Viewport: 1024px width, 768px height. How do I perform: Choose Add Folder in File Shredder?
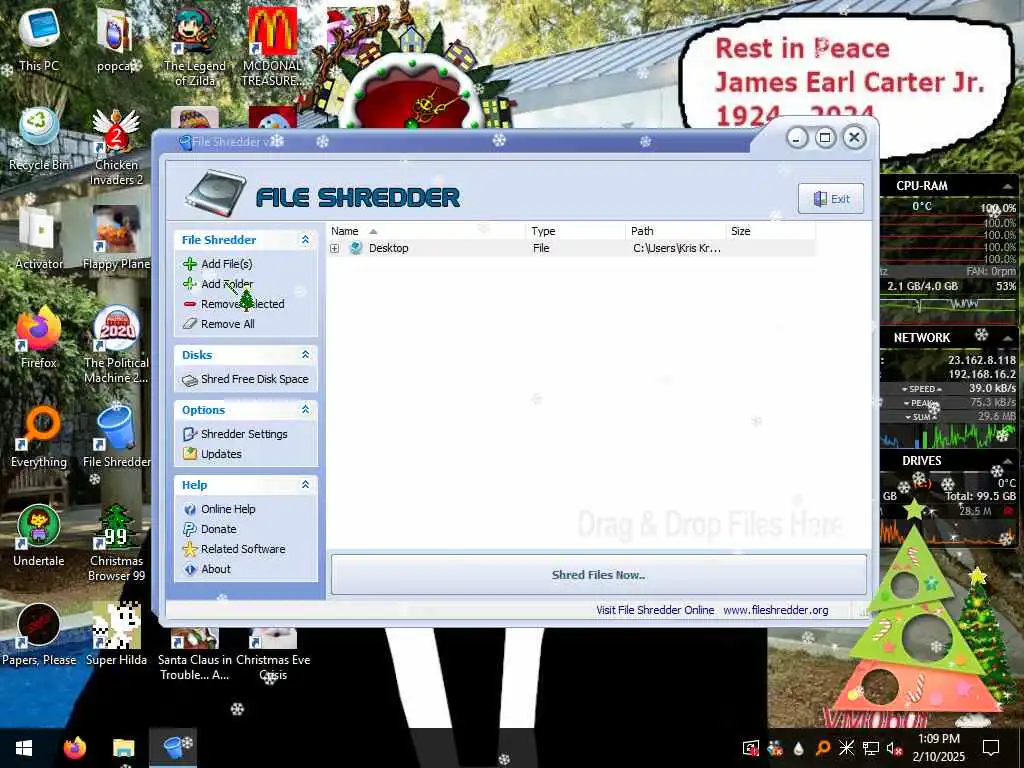tap(226, 284)
